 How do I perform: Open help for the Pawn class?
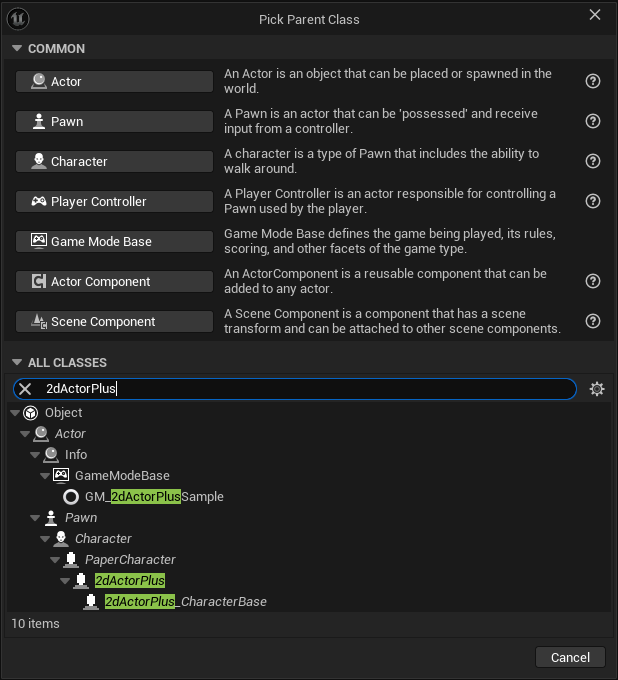coord(593,121)
